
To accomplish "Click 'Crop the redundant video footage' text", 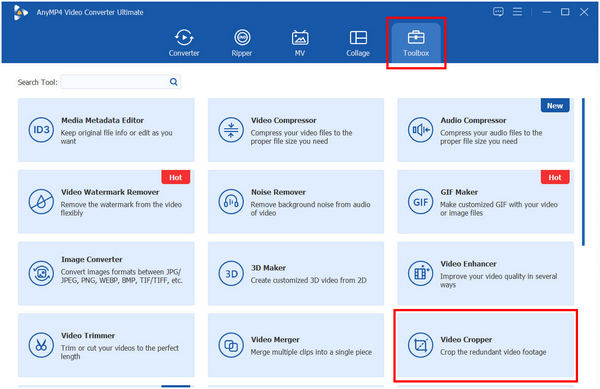I will (x=493, y=352).
